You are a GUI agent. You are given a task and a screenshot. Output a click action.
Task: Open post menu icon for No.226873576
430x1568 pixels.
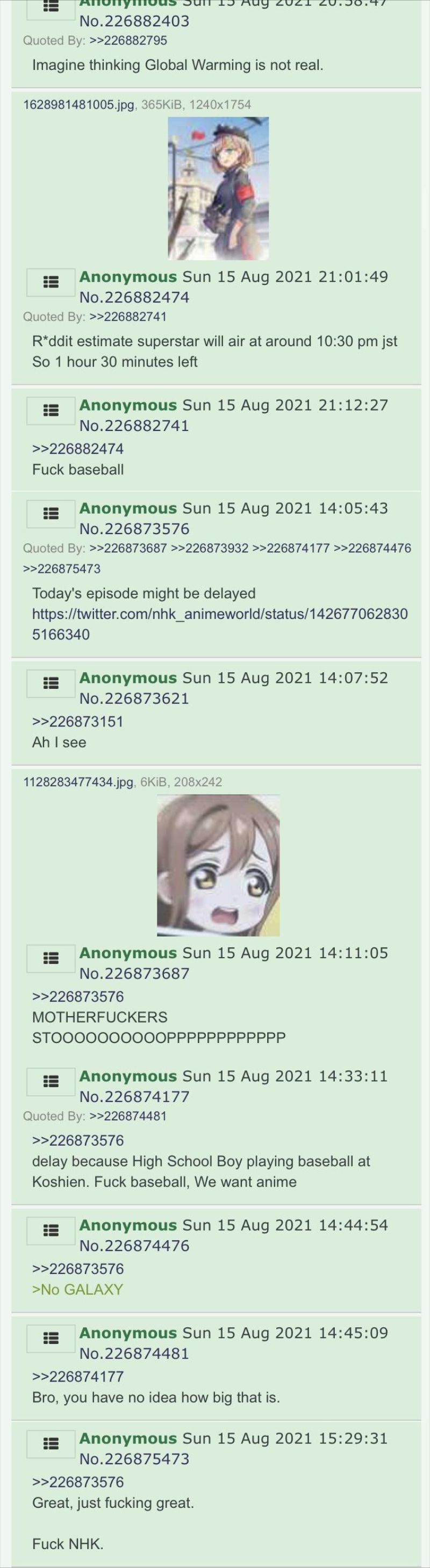[51, 514]
